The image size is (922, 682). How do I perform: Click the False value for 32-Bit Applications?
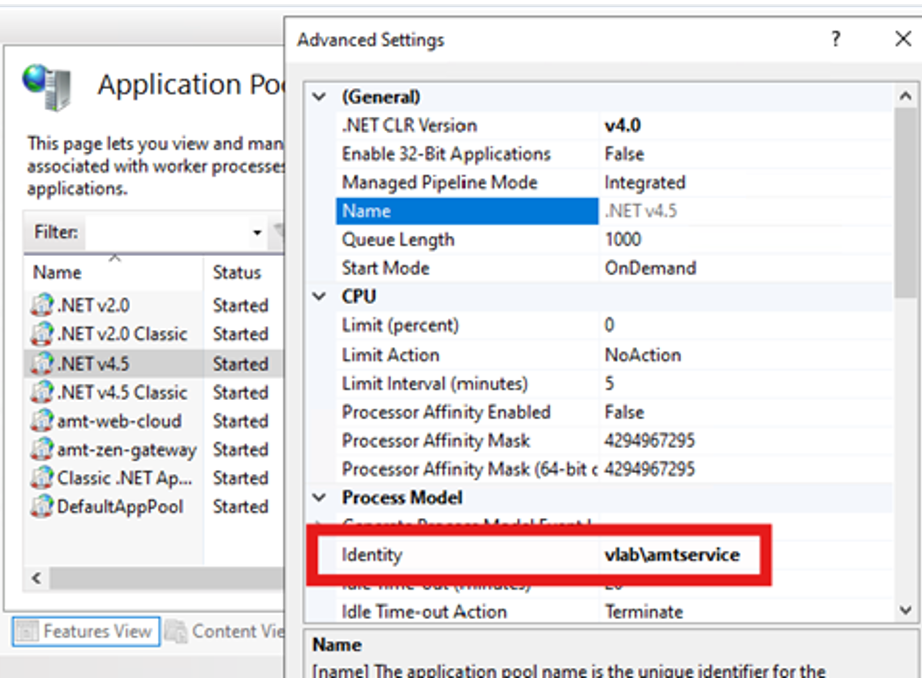click(624, 154)
